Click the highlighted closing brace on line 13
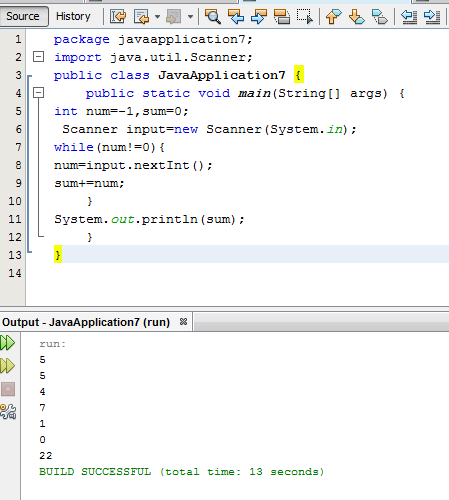 tap(58, 255)
